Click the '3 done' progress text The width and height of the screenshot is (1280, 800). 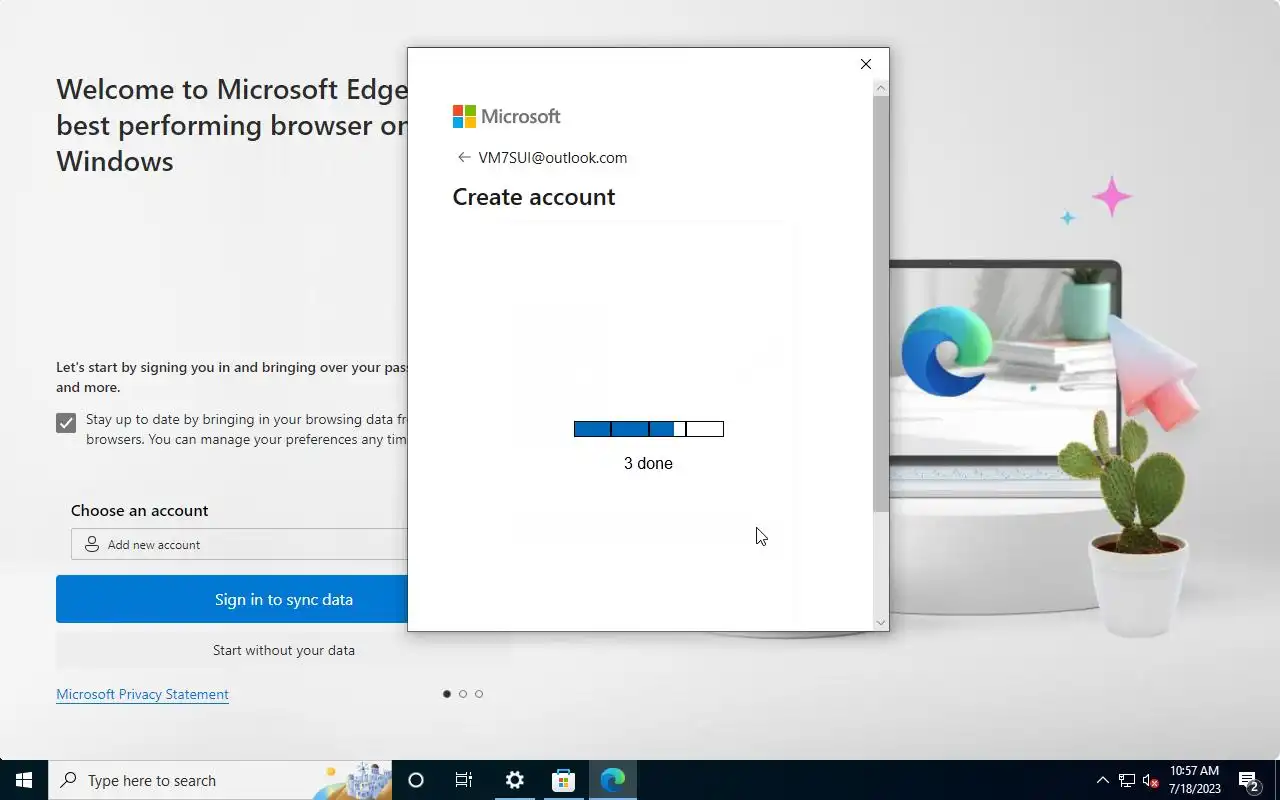[648, 463]
